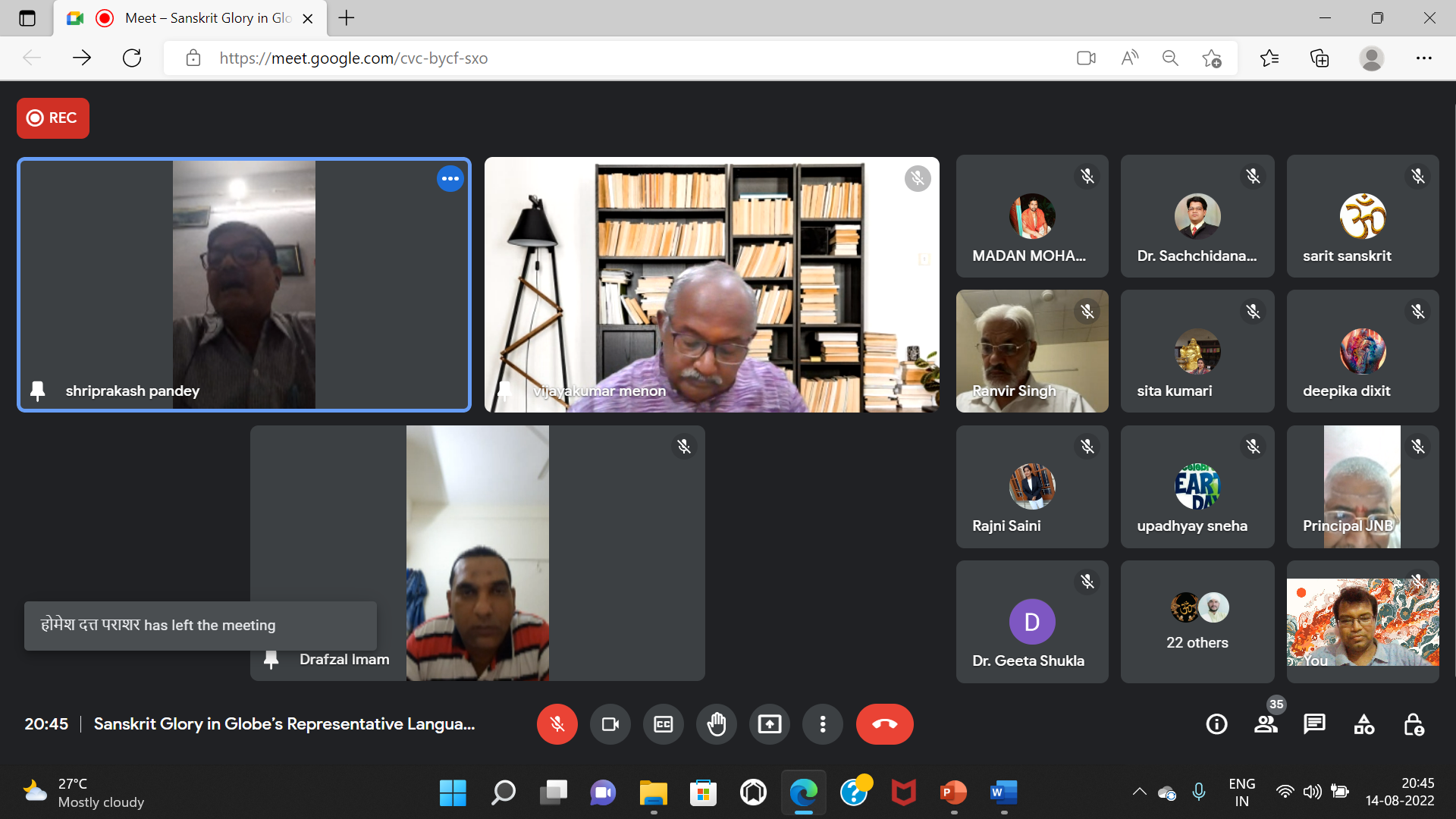Open a new browser tab

click(x=347, y=18)
